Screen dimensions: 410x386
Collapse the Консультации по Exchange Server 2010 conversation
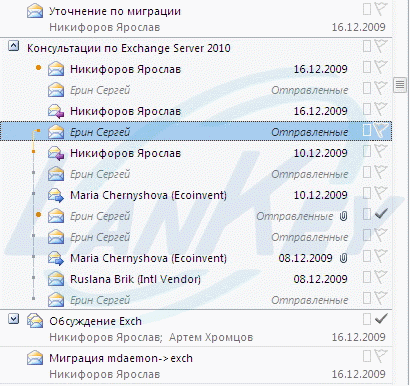(x=13, y=46)
